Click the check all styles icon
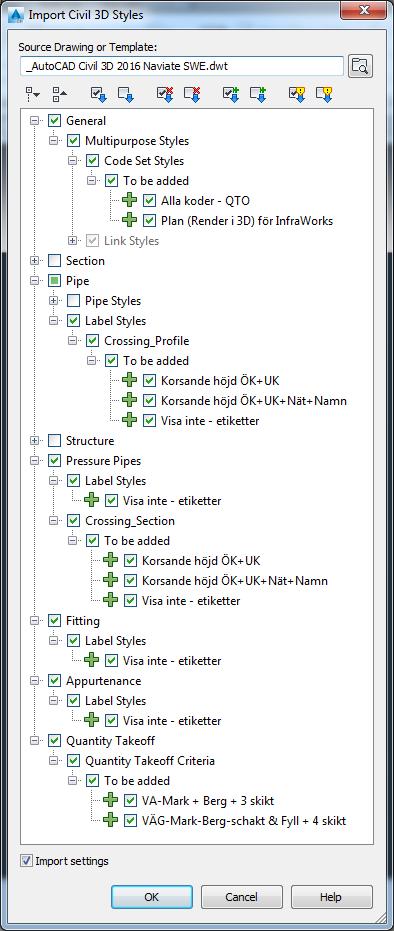The image size is (394, 931). click(x=98, y=94)
